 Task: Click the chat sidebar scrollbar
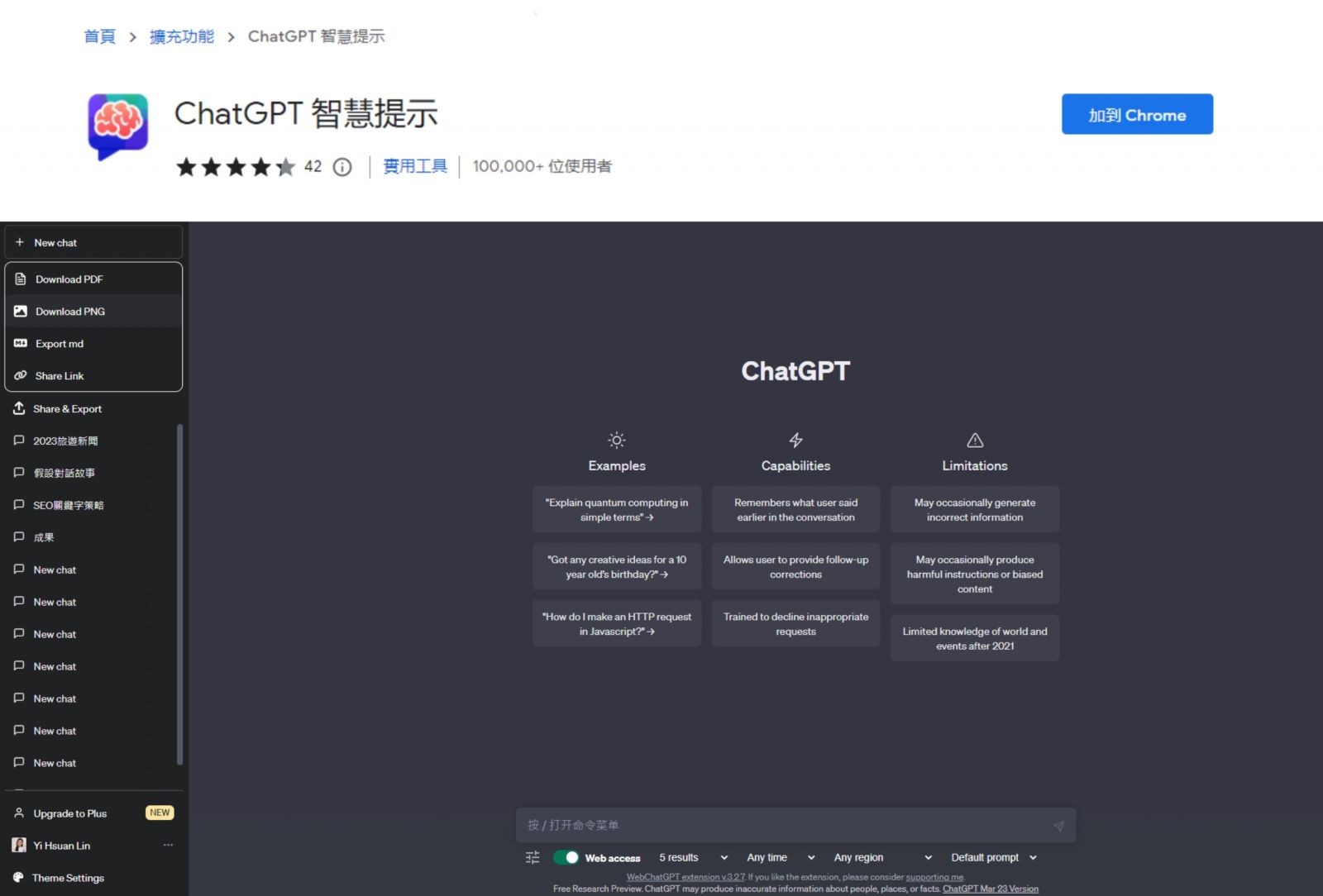[x=179, y=594]
